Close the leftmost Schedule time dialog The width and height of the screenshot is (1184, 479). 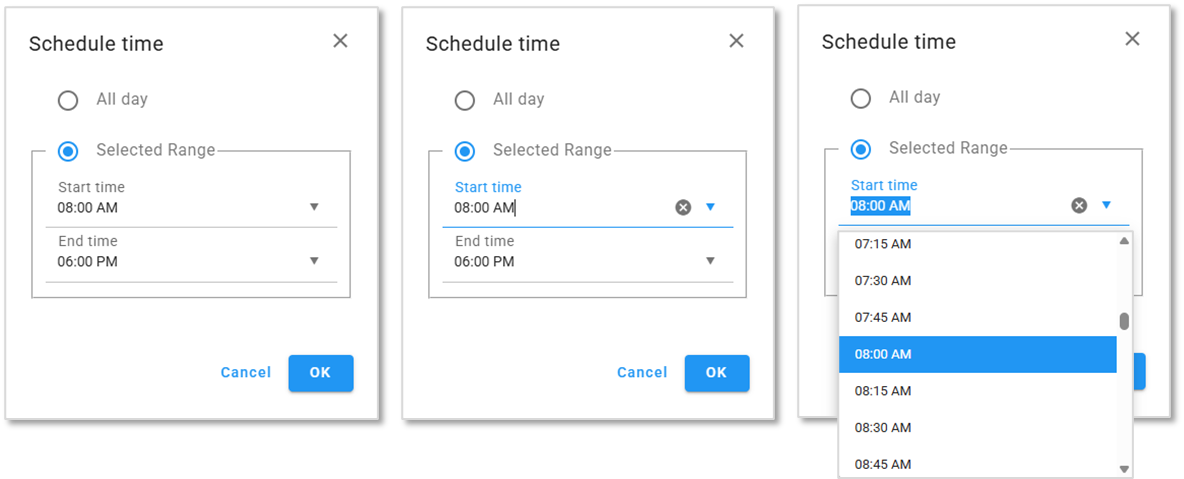340,41
